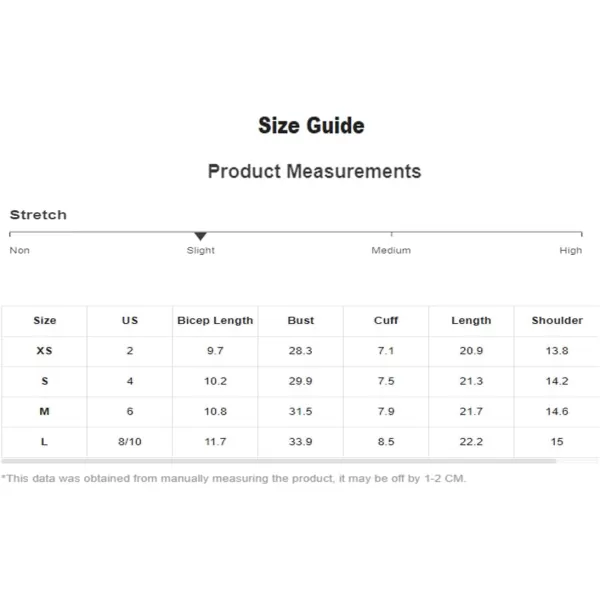Select the M size row label

point(44,411)
